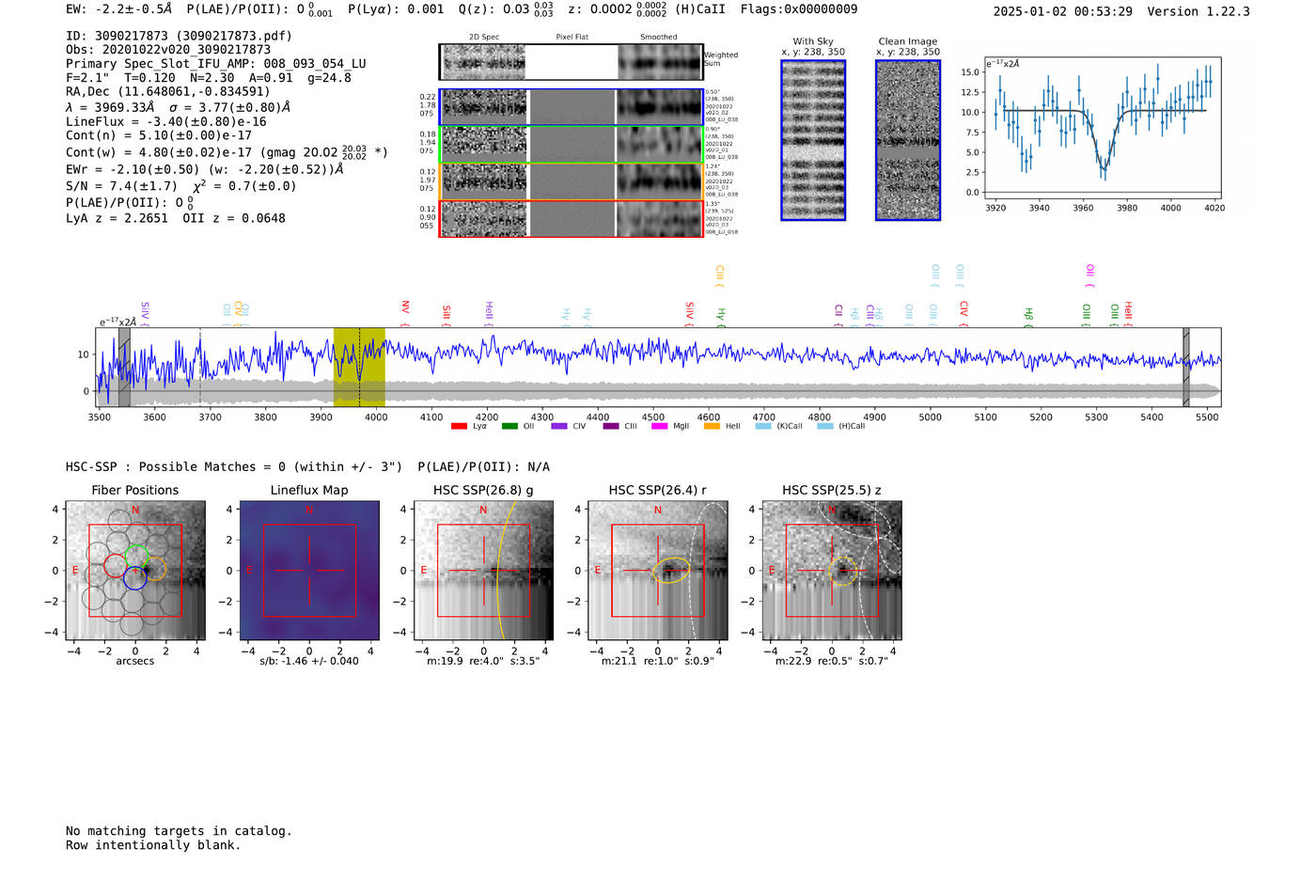Click the Obs: 20201022v020_3090217873 line
Screen dimensions: 1316x896
tap(168, 50)
